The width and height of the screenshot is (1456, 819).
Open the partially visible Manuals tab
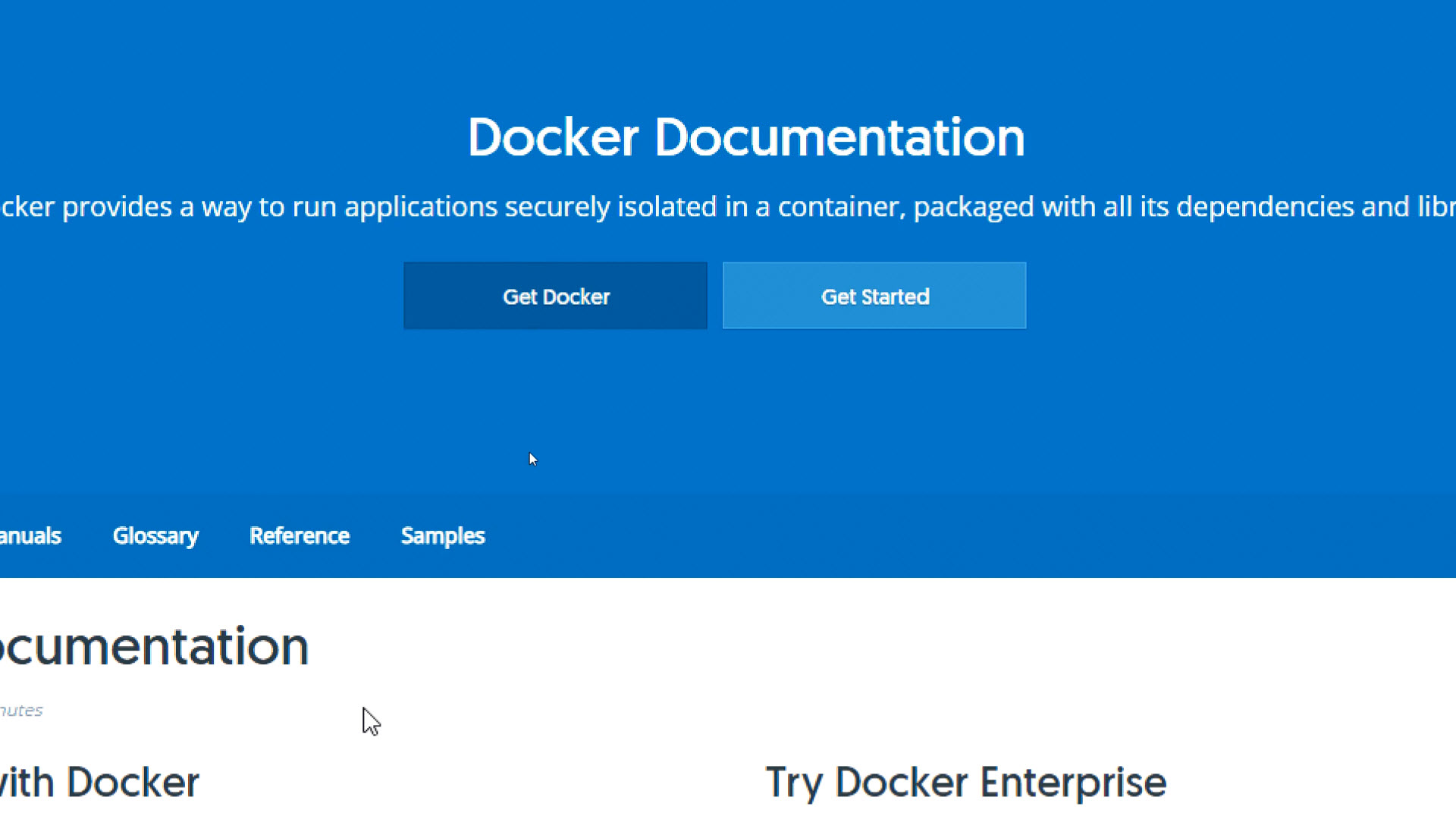[x=30, y=536]
